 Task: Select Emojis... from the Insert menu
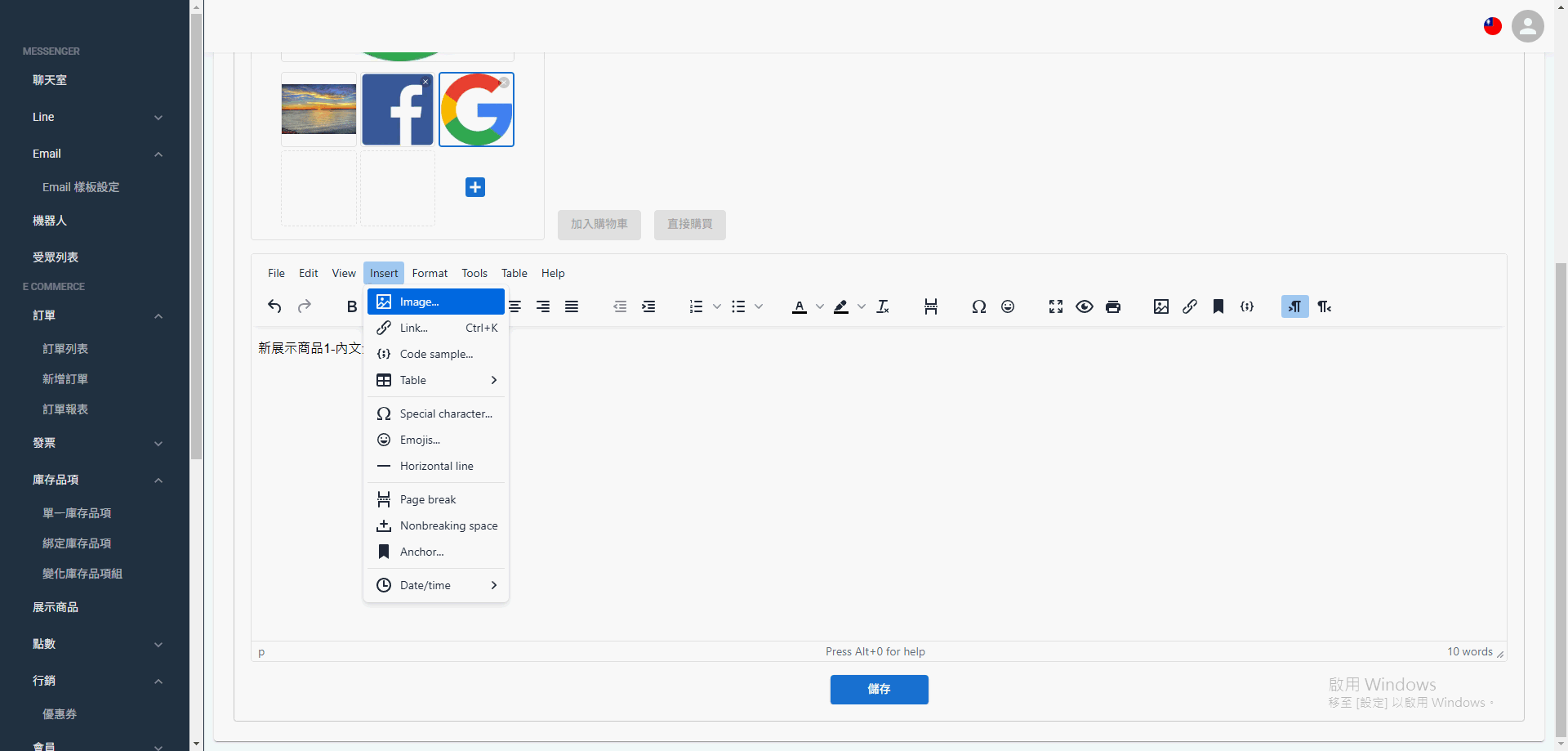[436, 440]
